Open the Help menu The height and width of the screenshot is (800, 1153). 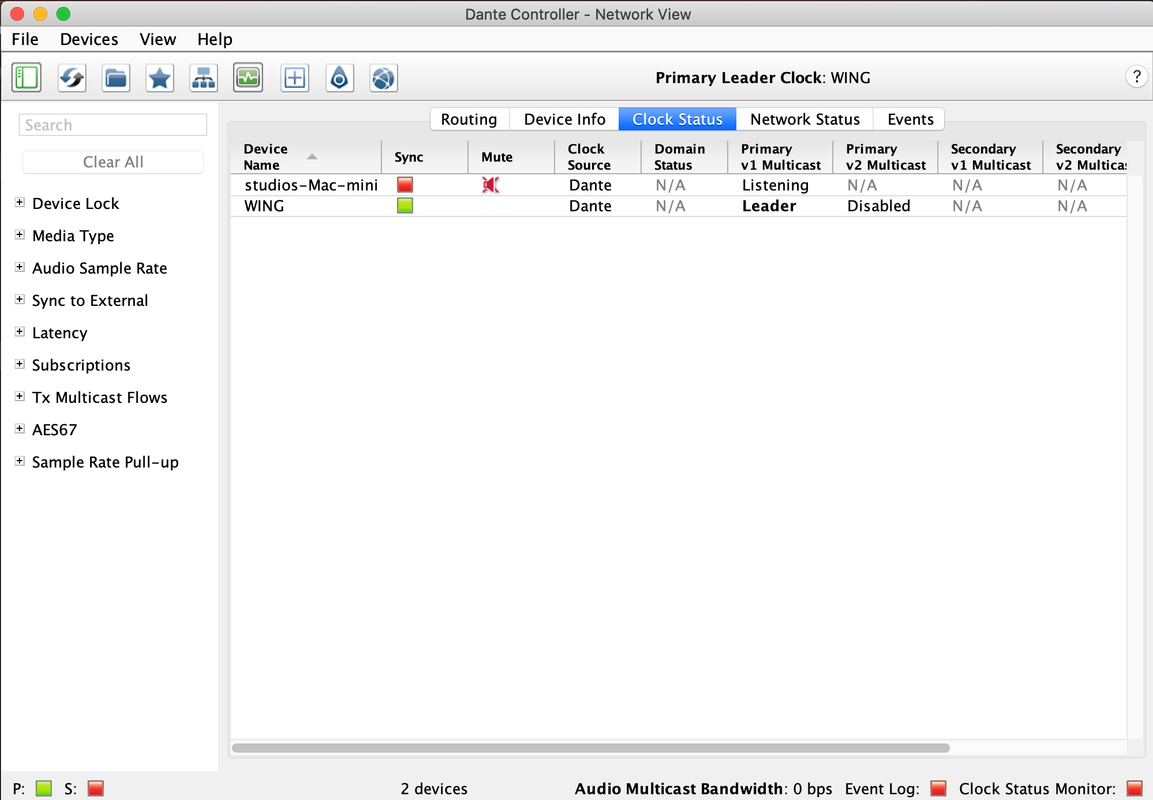tap(215, 39)
